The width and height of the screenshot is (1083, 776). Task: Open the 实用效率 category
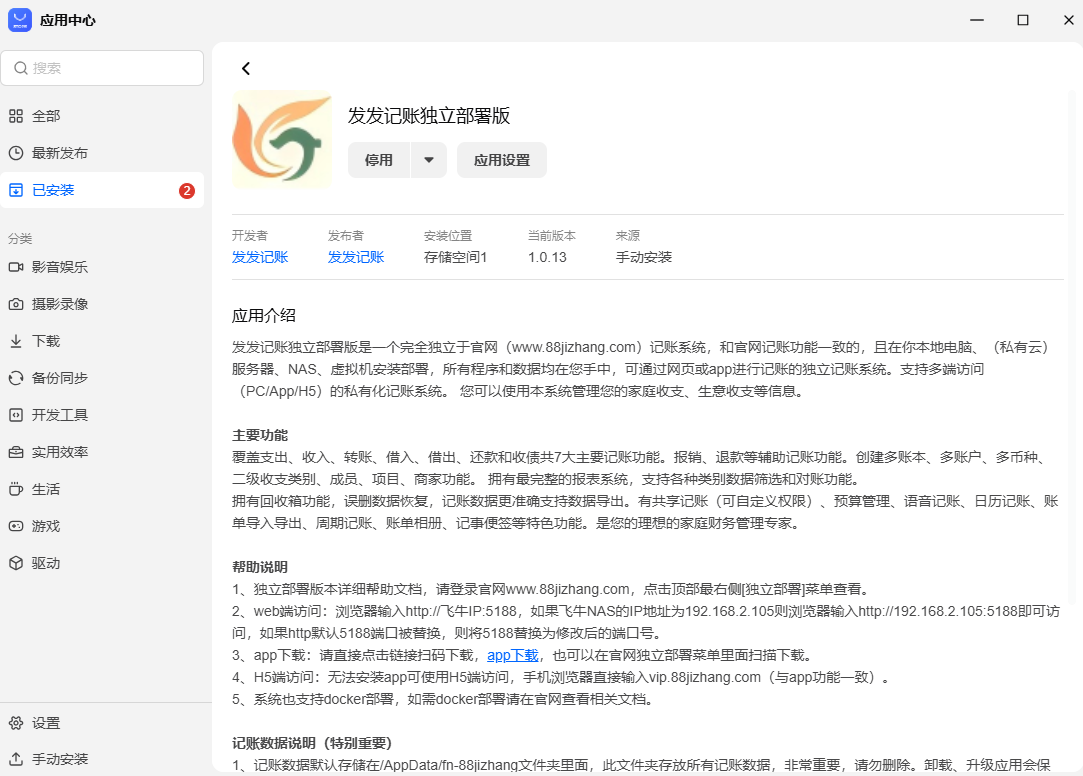tap(102, 452)
